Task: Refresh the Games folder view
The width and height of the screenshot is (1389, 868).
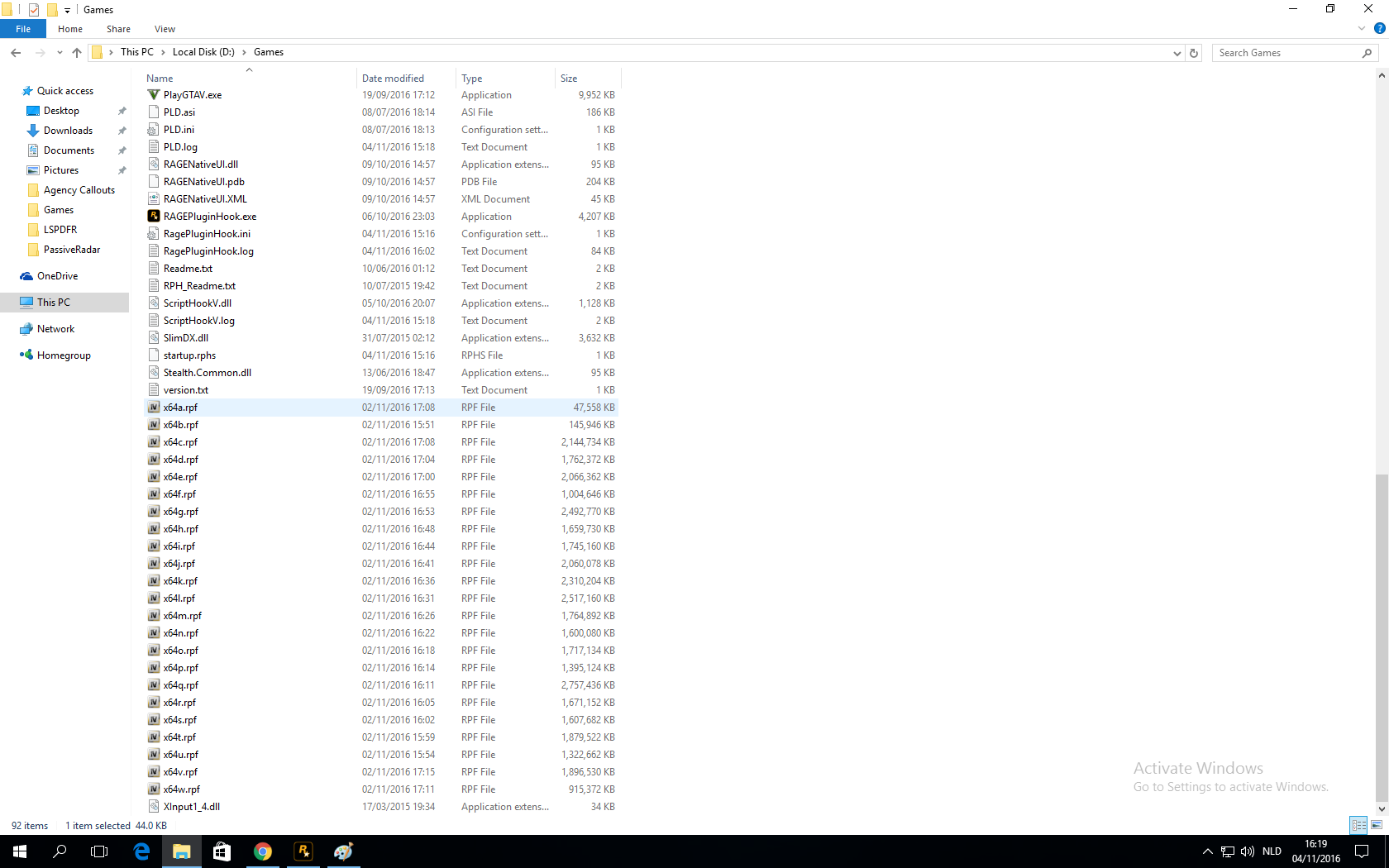Action: [x=1194, y=53]
